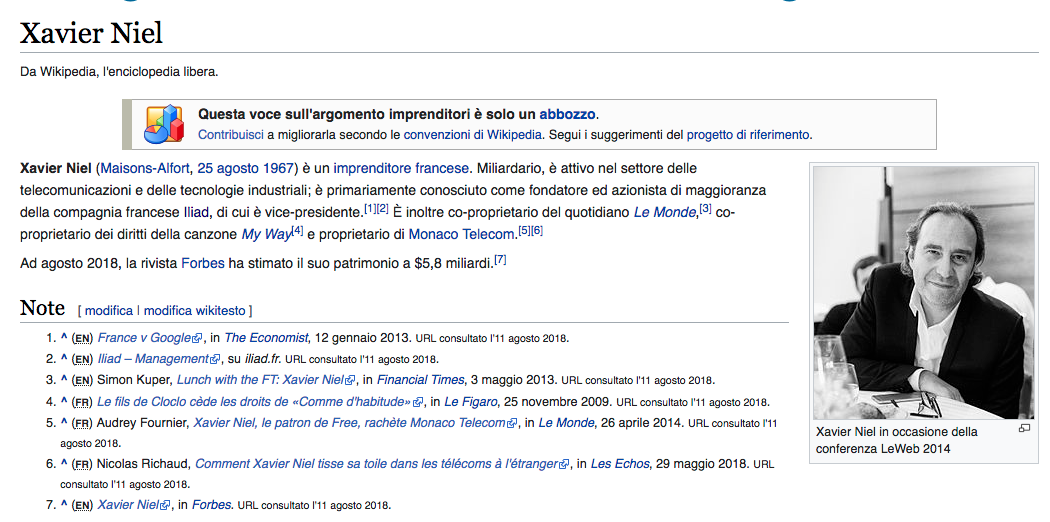Jump to footnote reference [6]
The image size is (1050, 522).
click(x=536, y=231)
